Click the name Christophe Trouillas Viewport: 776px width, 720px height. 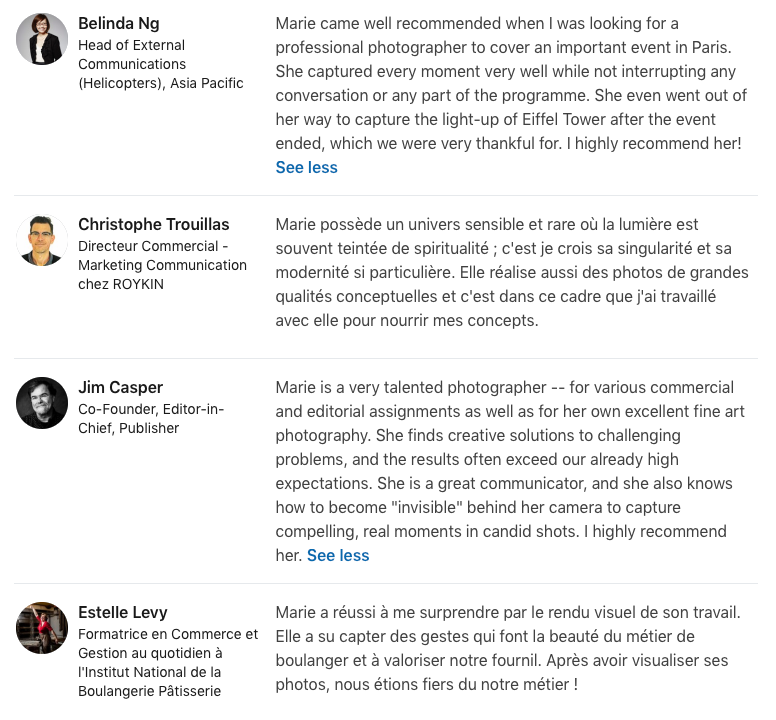153,224
